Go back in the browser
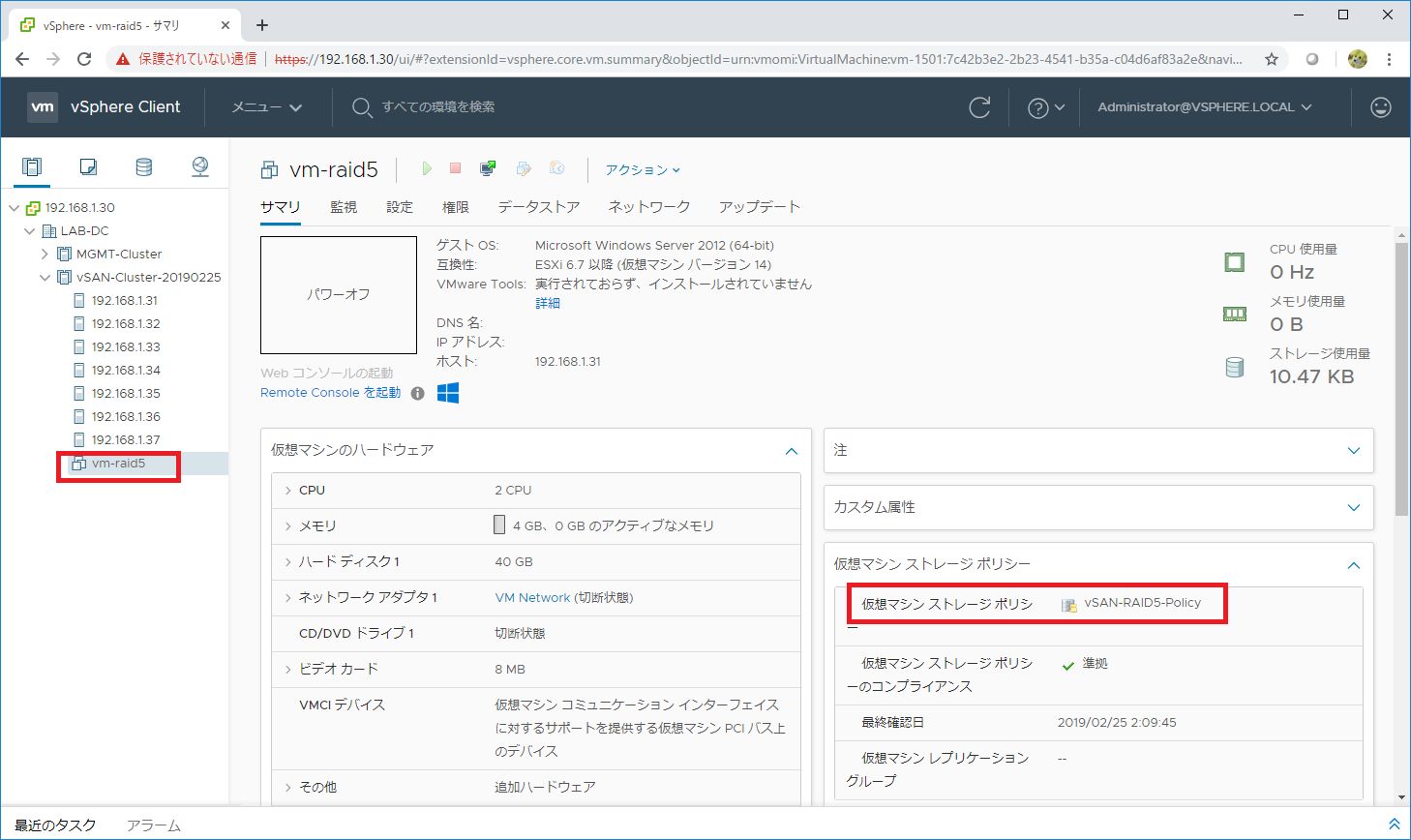The image size is (1411, 840). tap(22, 59)
